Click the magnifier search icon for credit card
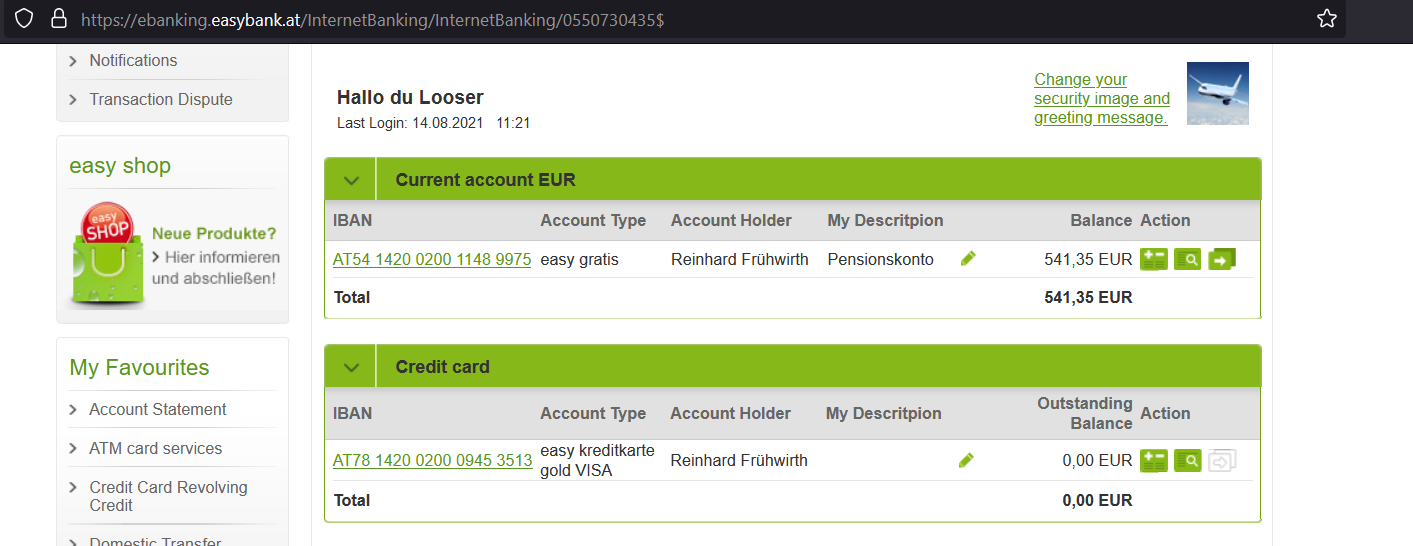 coord(1188,461)
